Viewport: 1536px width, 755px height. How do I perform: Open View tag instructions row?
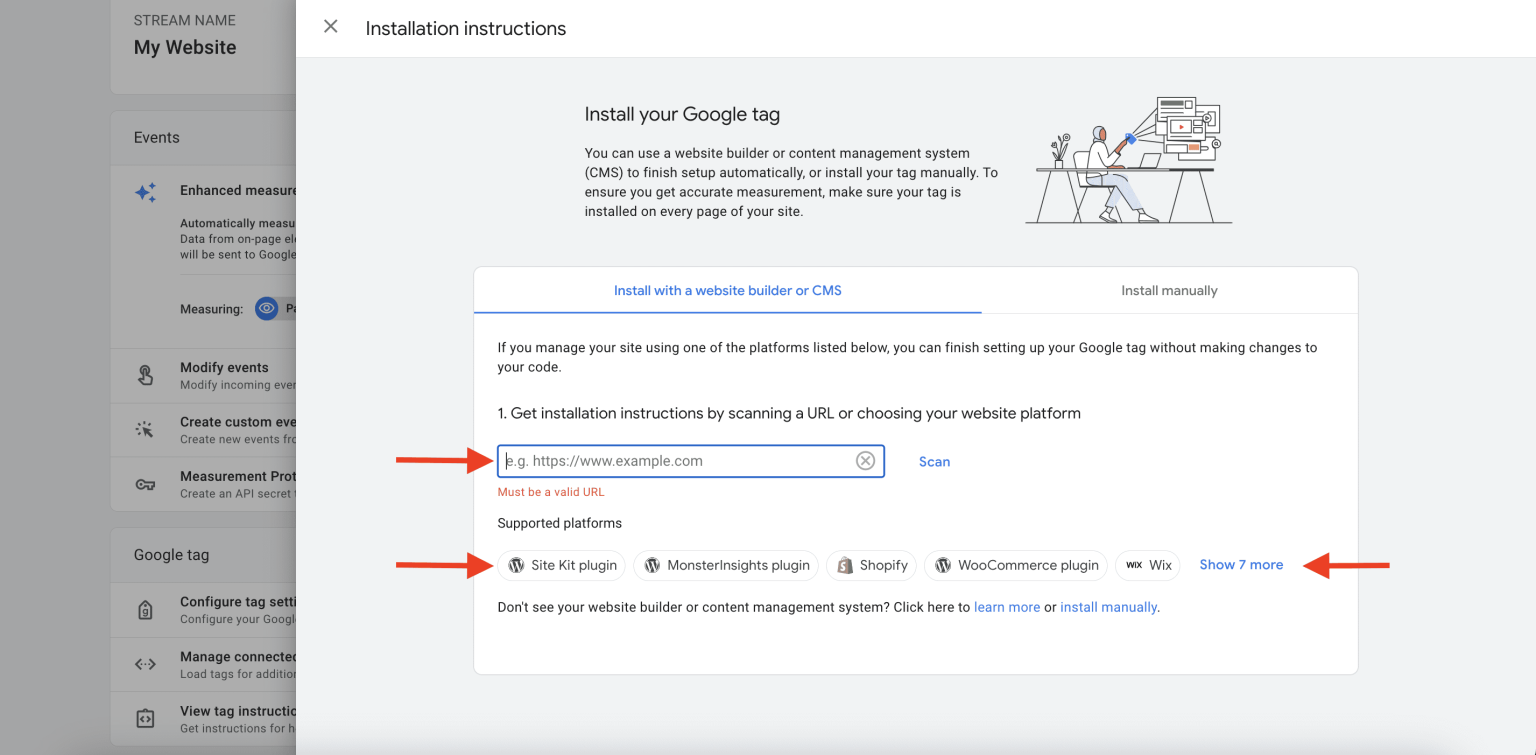(x=204, y=718)
